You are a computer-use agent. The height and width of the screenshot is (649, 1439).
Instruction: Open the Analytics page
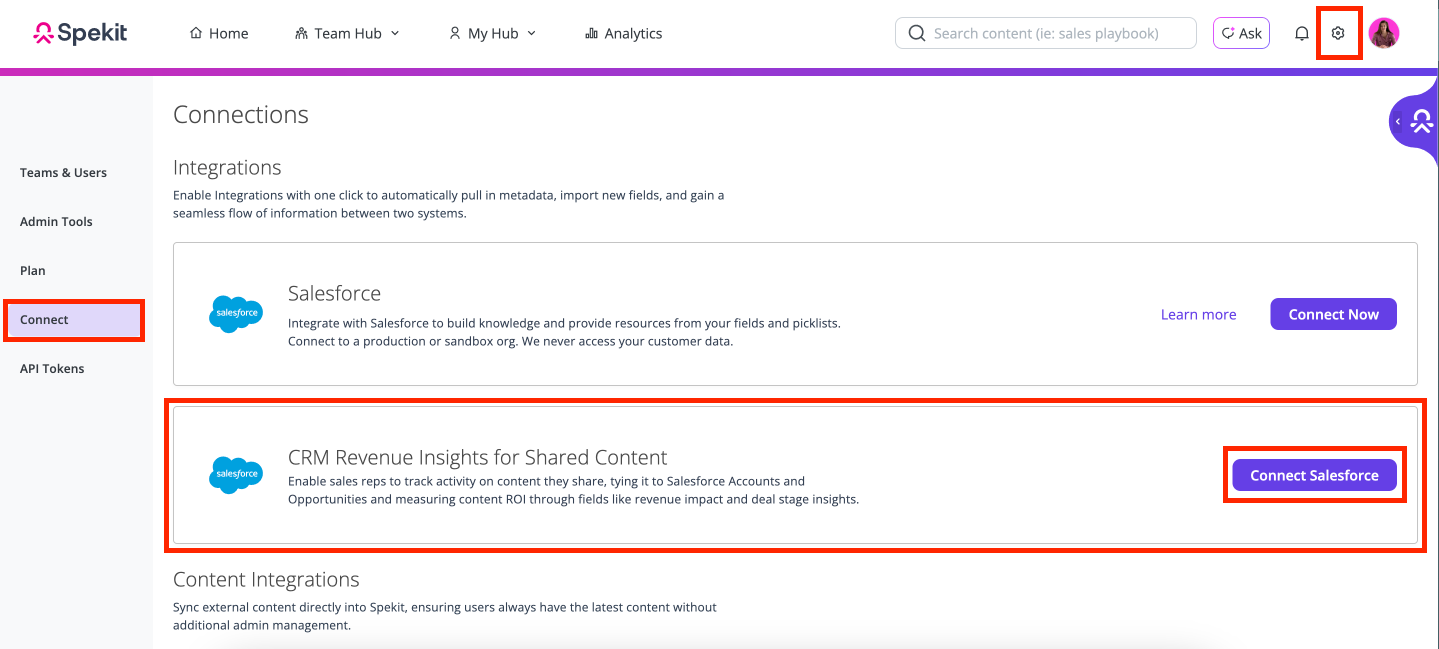[x=624, y=33]
